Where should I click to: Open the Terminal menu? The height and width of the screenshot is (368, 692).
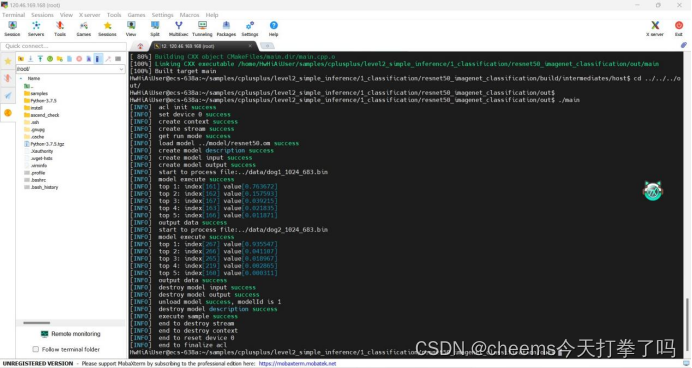point(14,15)
